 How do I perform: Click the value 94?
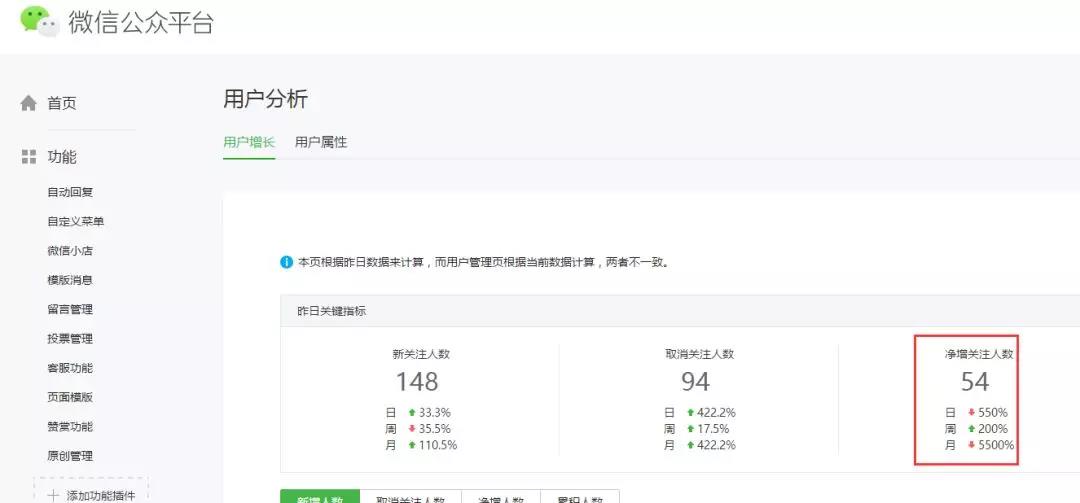pos(696,381)
